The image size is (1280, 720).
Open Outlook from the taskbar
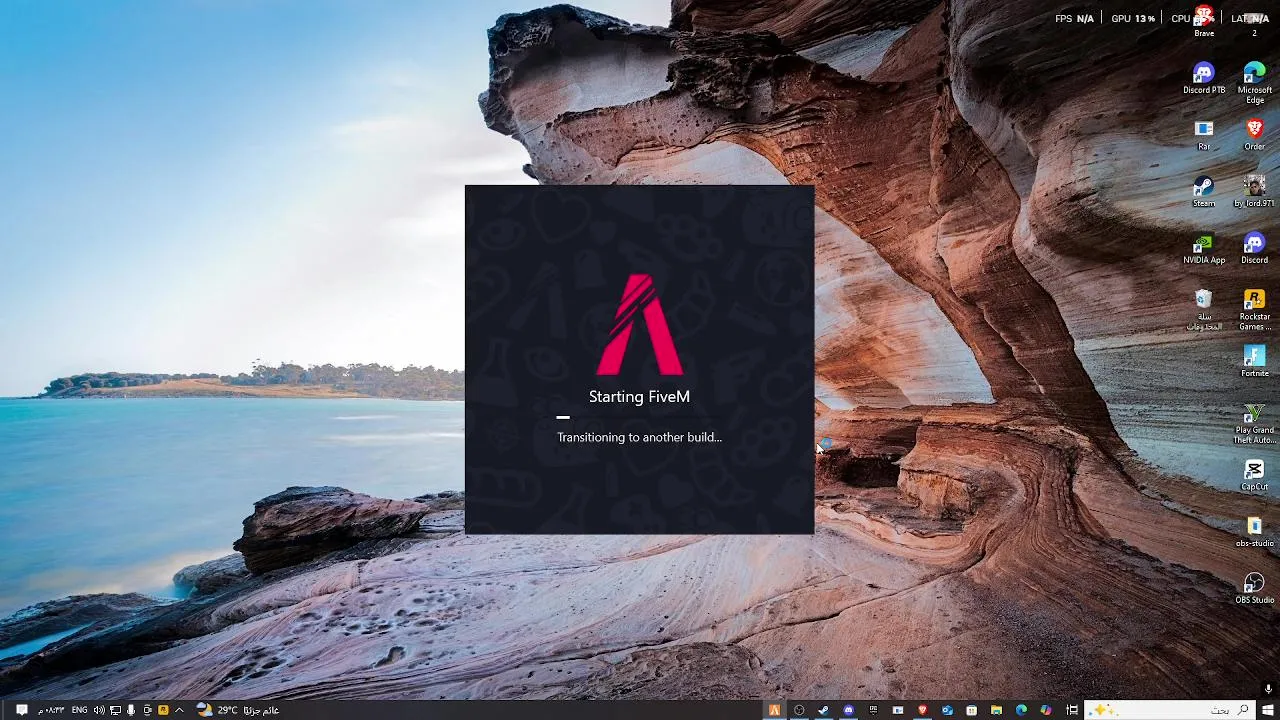[947, 710]
